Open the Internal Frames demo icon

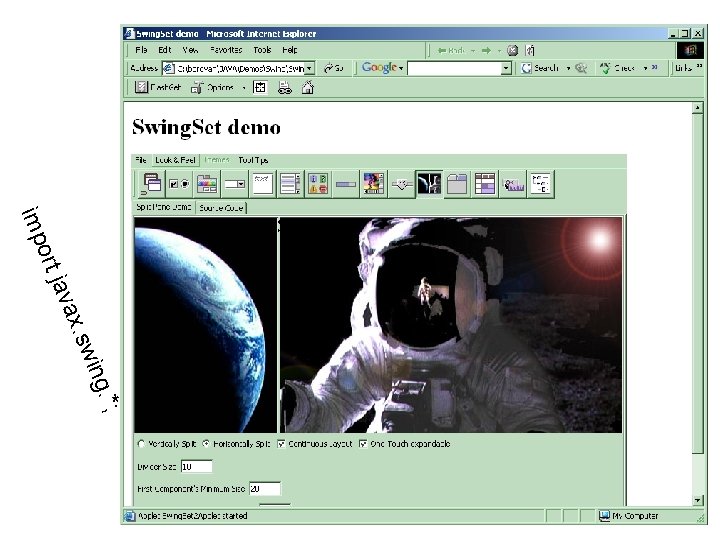pyautogui.click(x=152, y=184)
